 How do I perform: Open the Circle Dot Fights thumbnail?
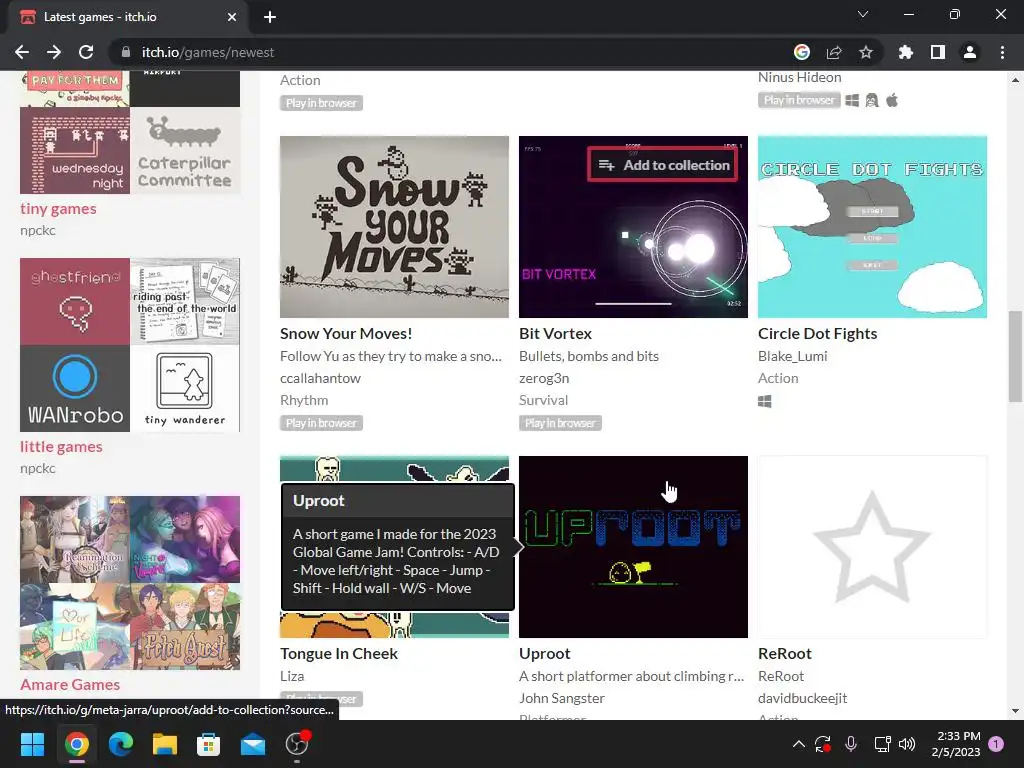pos(872,227)
